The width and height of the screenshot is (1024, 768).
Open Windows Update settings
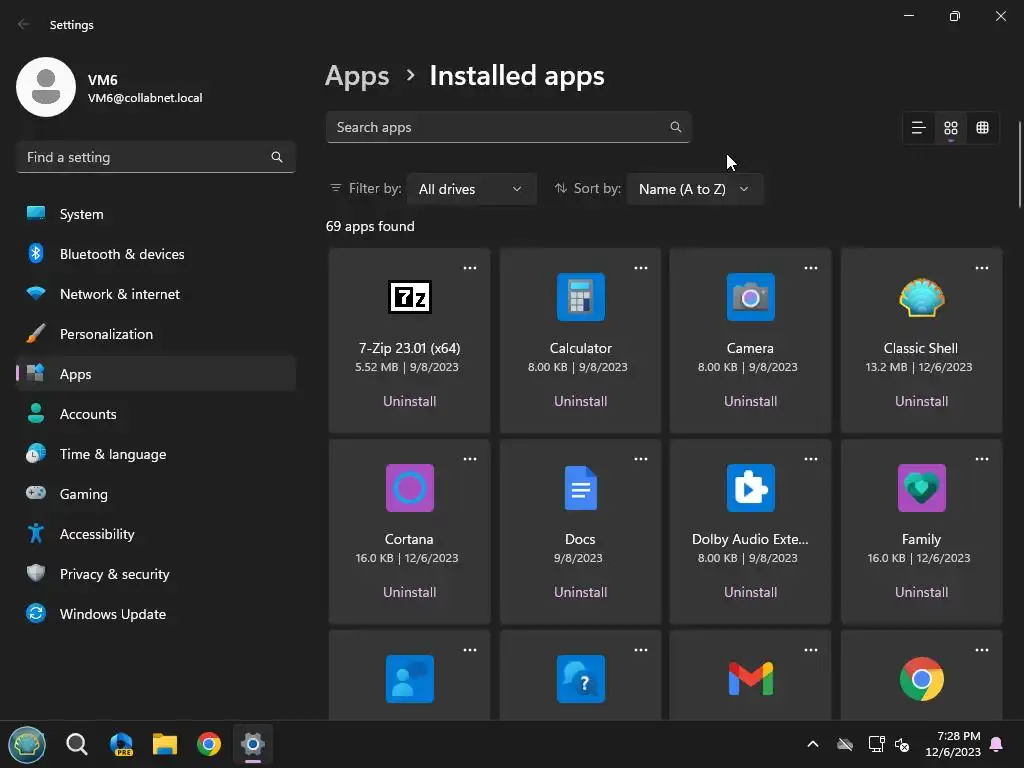(x=155, y=614)
